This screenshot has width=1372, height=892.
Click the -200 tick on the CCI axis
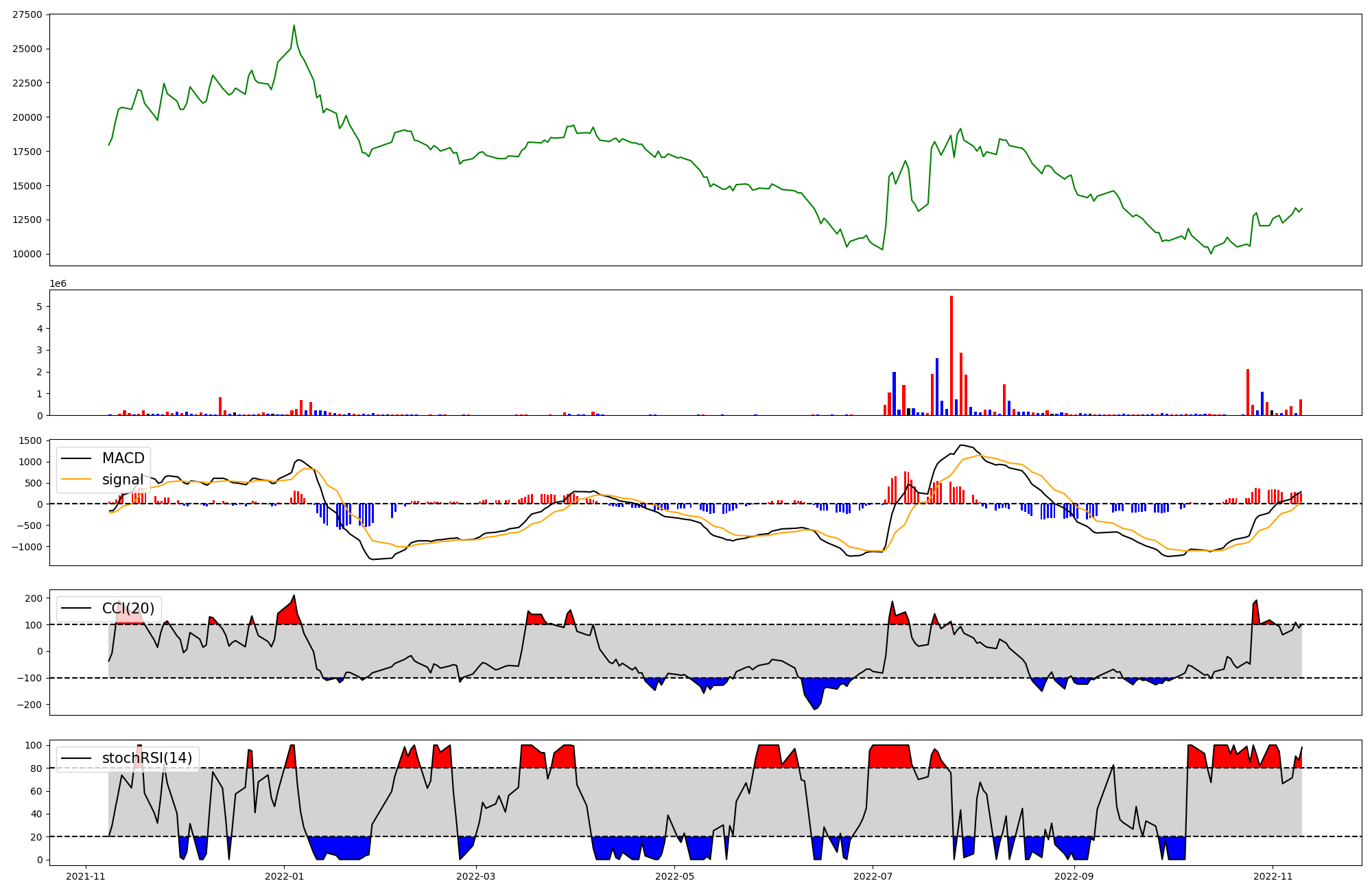(30, 705)
